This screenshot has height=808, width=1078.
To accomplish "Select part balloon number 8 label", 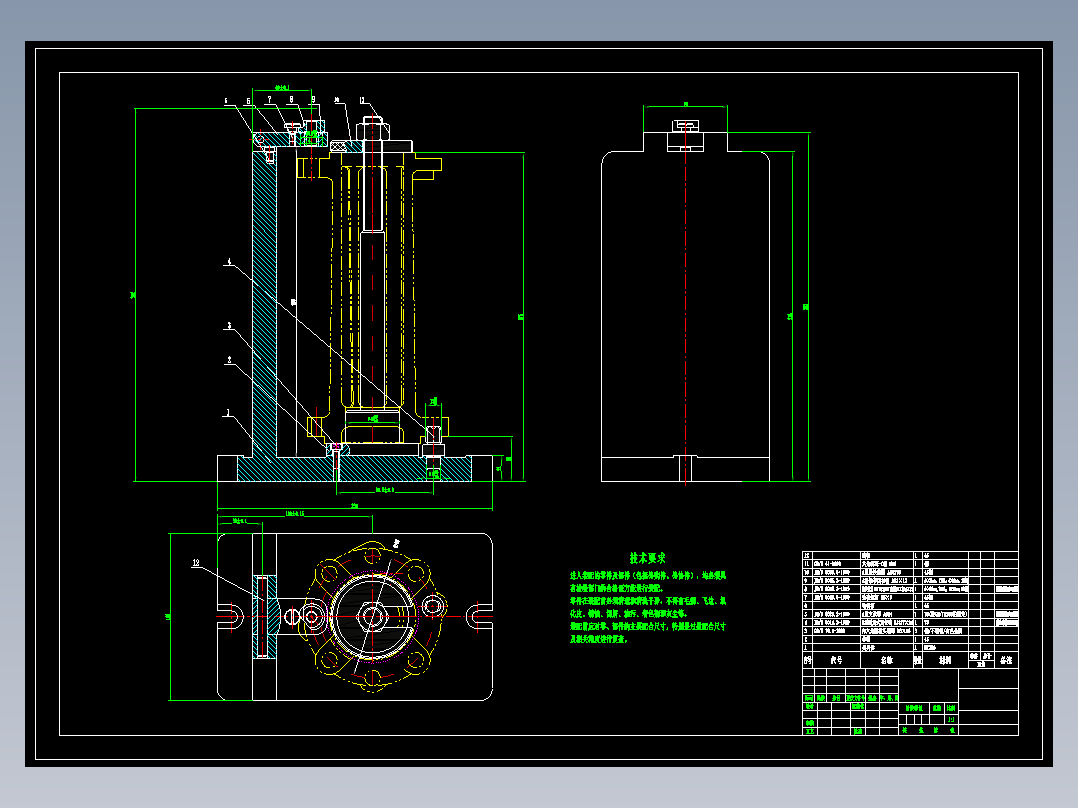I will click(291, 100).
